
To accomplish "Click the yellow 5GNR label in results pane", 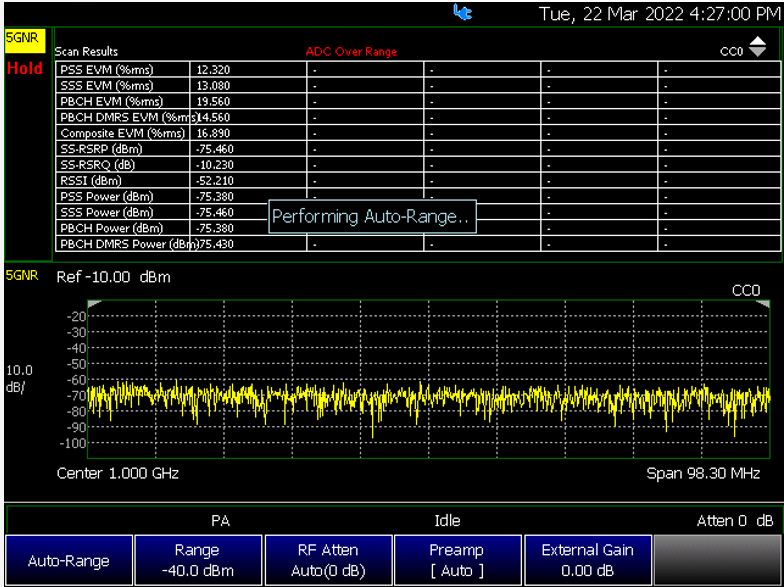I will click(x=24, y=40).
